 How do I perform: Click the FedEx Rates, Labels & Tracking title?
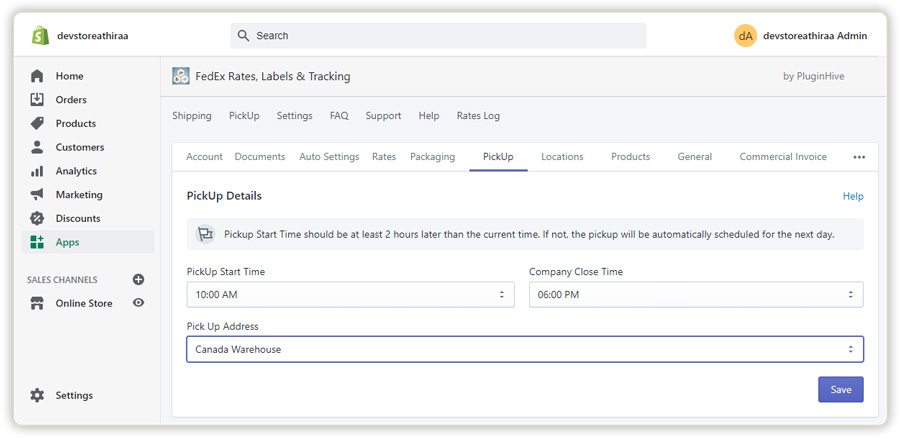pos(273,76)
